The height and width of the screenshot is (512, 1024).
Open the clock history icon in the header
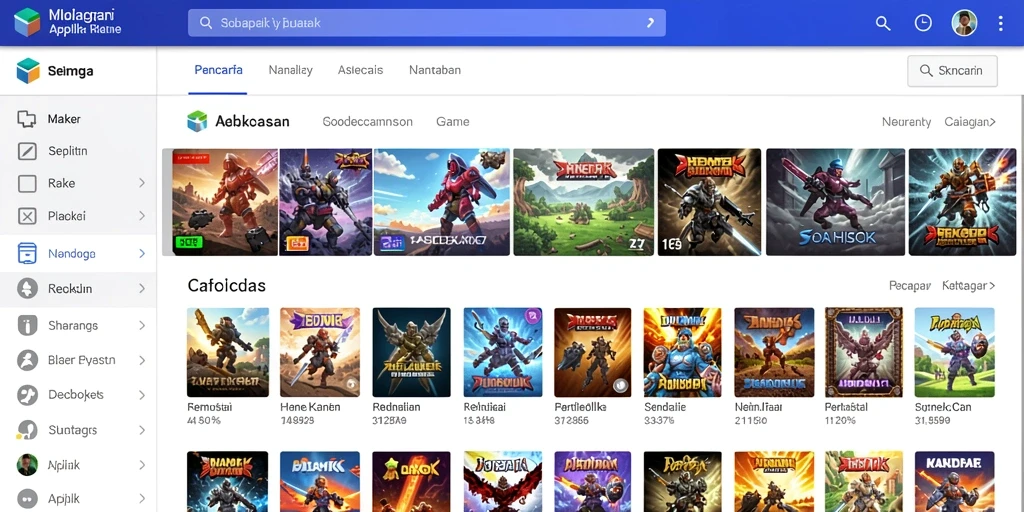tap(923, 23)
